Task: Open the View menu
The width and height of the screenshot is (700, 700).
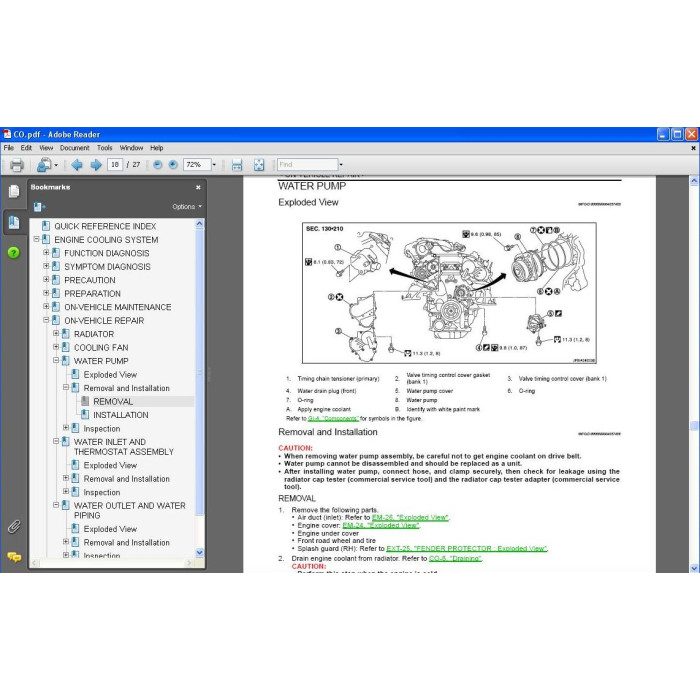Action: tap(46, 148)
